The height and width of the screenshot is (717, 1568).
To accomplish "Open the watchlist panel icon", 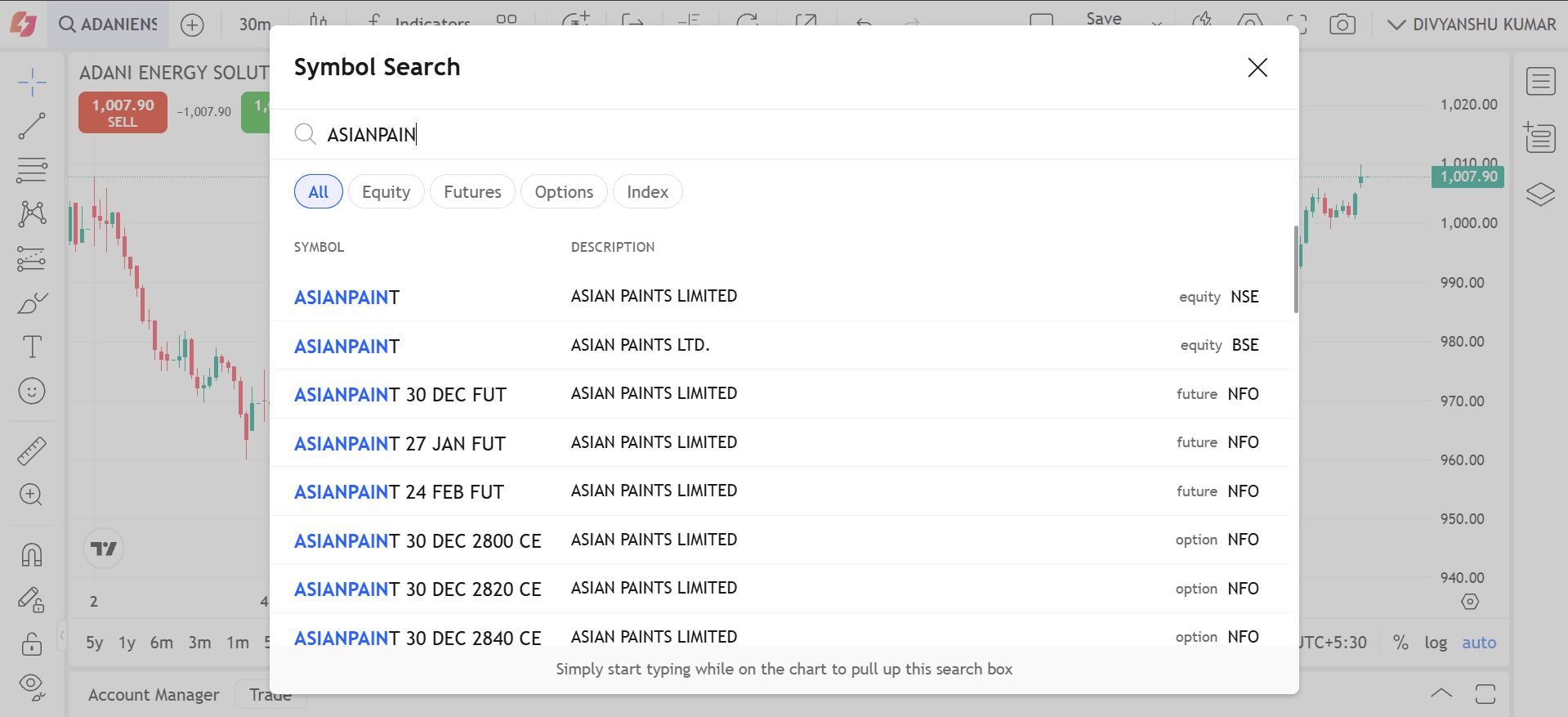I will [x=1540, y=82].
